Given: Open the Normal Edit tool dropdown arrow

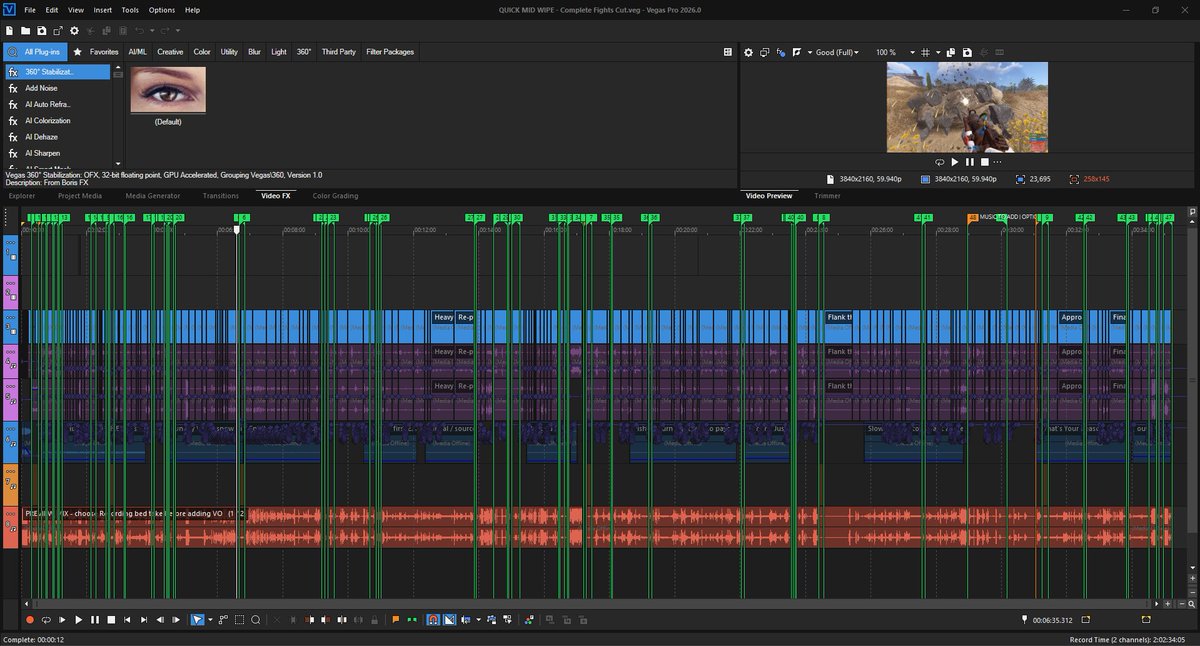Looking at the screenshot, I should (210, 620).
